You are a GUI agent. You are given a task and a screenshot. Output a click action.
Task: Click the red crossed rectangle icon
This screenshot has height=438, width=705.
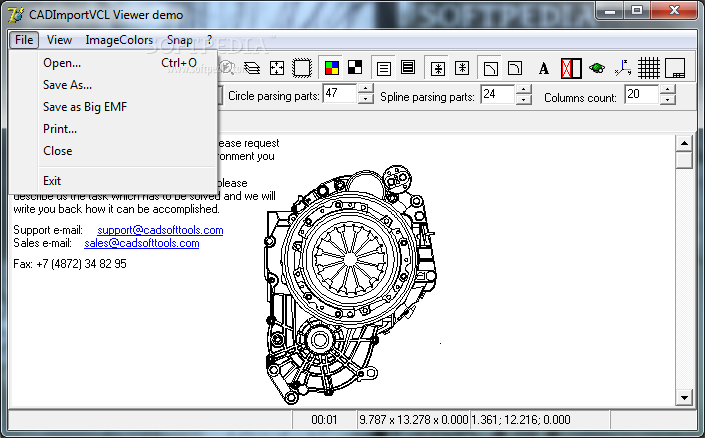click(x=570, y=68)
